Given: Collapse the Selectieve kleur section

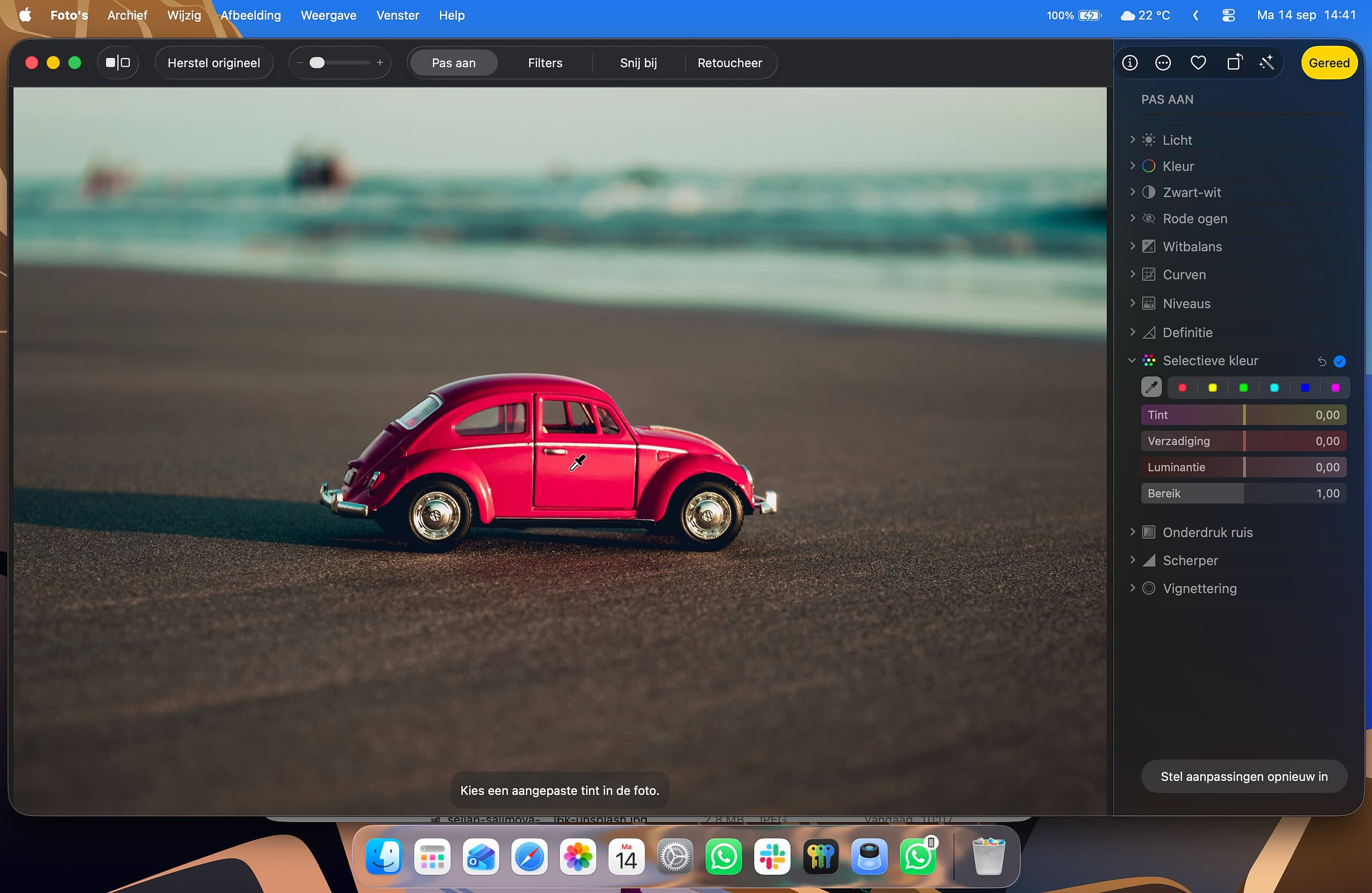Looking at the screenshot, I should click(1132, 361).
